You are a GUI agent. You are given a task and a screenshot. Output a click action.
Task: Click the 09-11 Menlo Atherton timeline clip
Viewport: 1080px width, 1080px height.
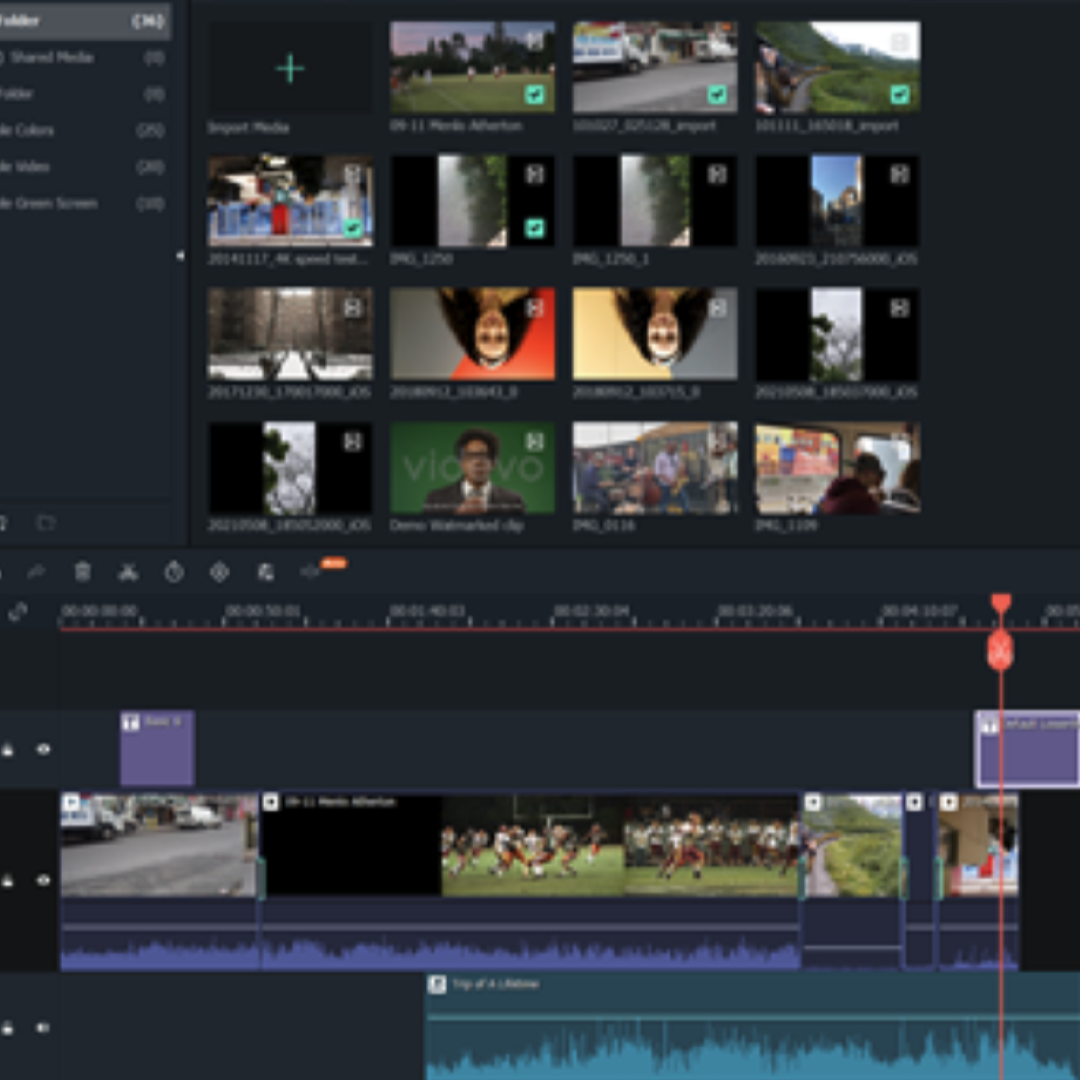point(529,845)
